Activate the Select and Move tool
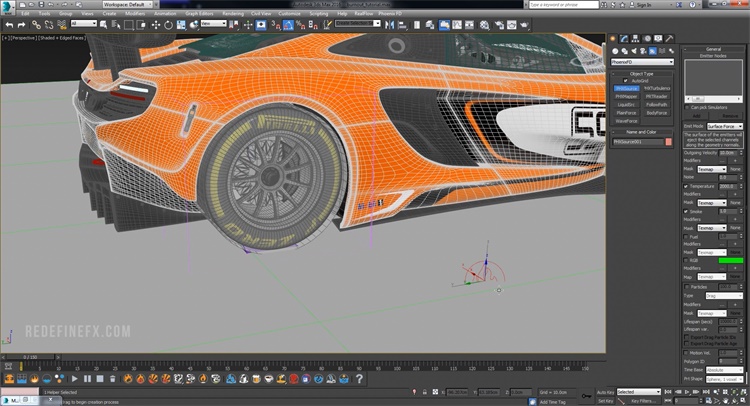This screenshot has width=750, height=406. (x=156, y=25)
